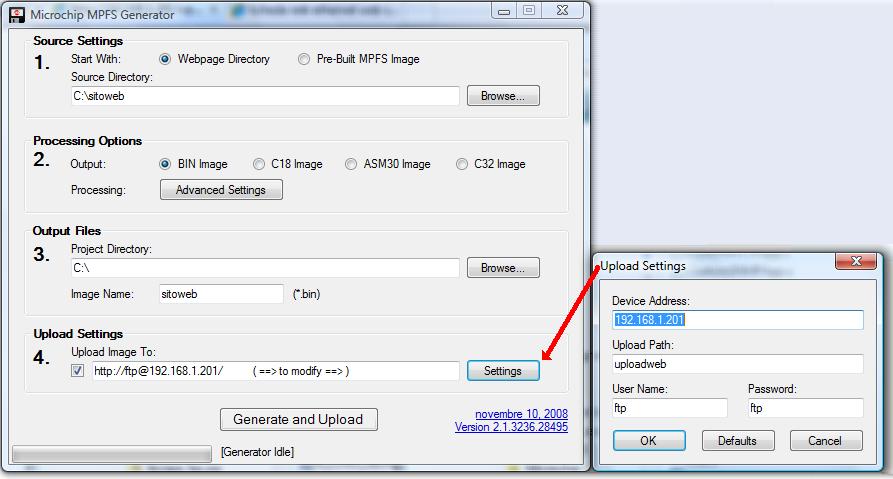893x479 pixels.
Task: Close the Microchip MPFS Generator window
Action: (x=563, y=10)
